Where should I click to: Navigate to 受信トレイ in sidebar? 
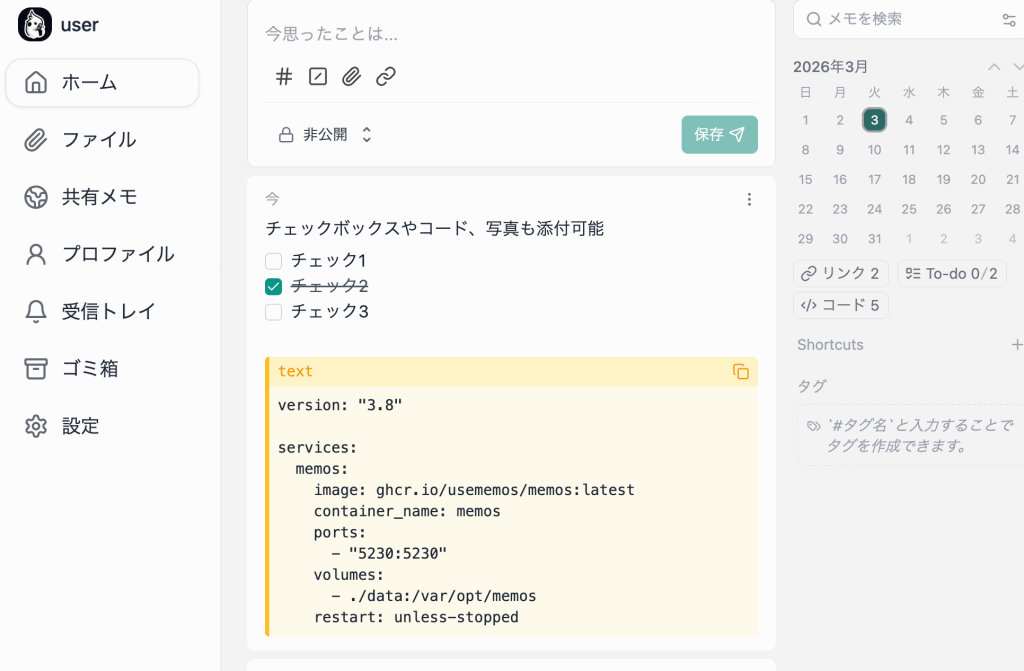pos(108,311)
